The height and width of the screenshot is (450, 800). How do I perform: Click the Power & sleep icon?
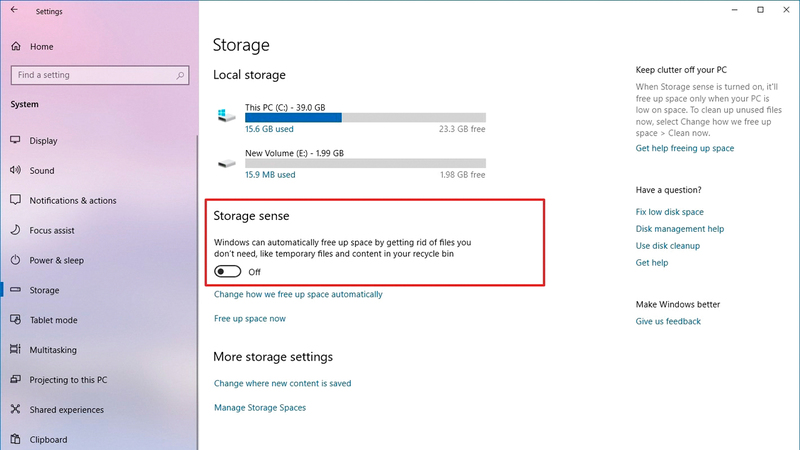16,260
